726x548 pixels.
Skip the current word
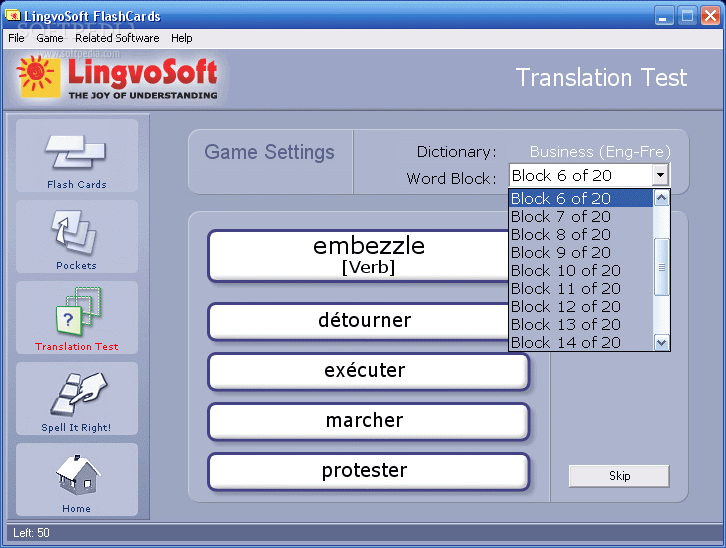point(619,476)
